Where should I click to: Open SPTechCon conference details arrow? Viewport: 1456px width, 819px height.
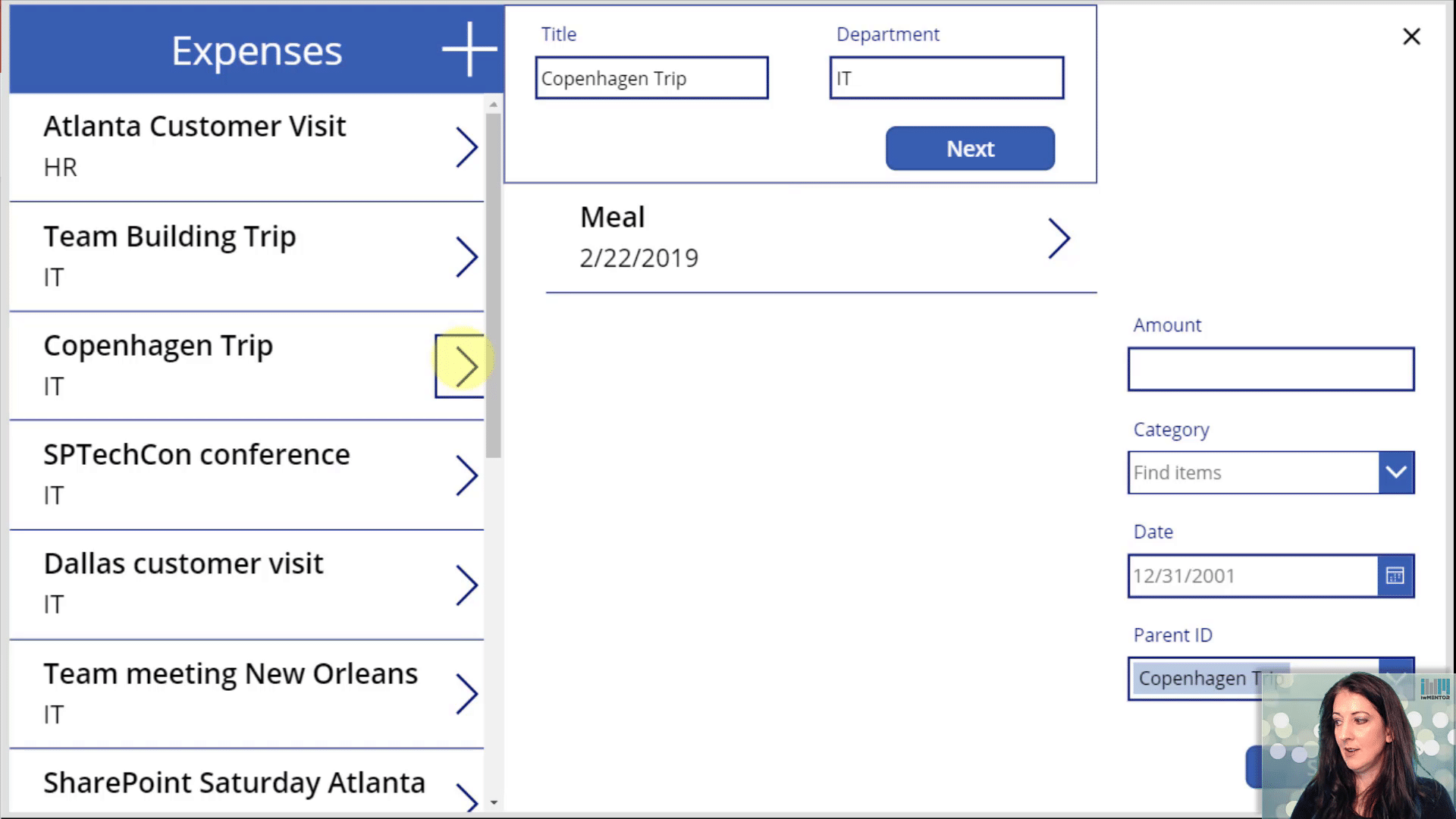click(466, 475)
